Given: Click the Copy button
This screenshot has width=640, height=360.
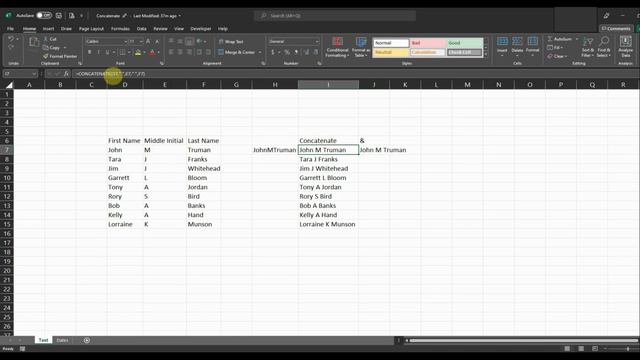Looking at the screenshot, I should [51, 48].
